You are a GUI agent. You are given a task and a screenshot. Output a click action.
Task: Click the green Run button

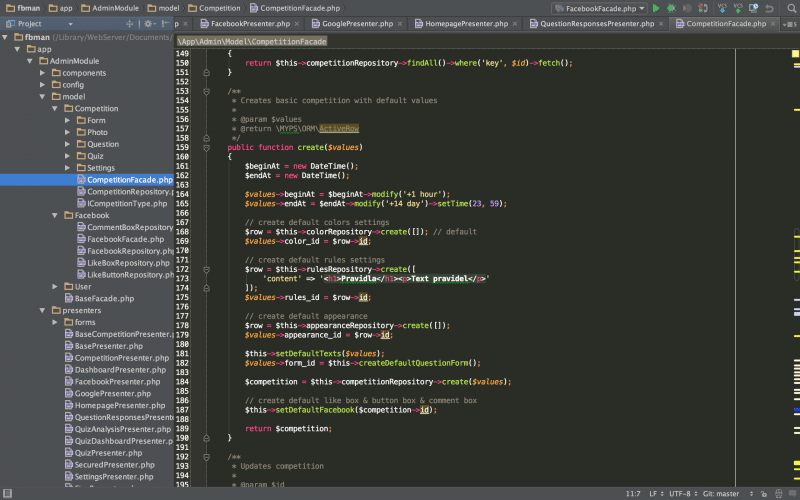[656, 7]
